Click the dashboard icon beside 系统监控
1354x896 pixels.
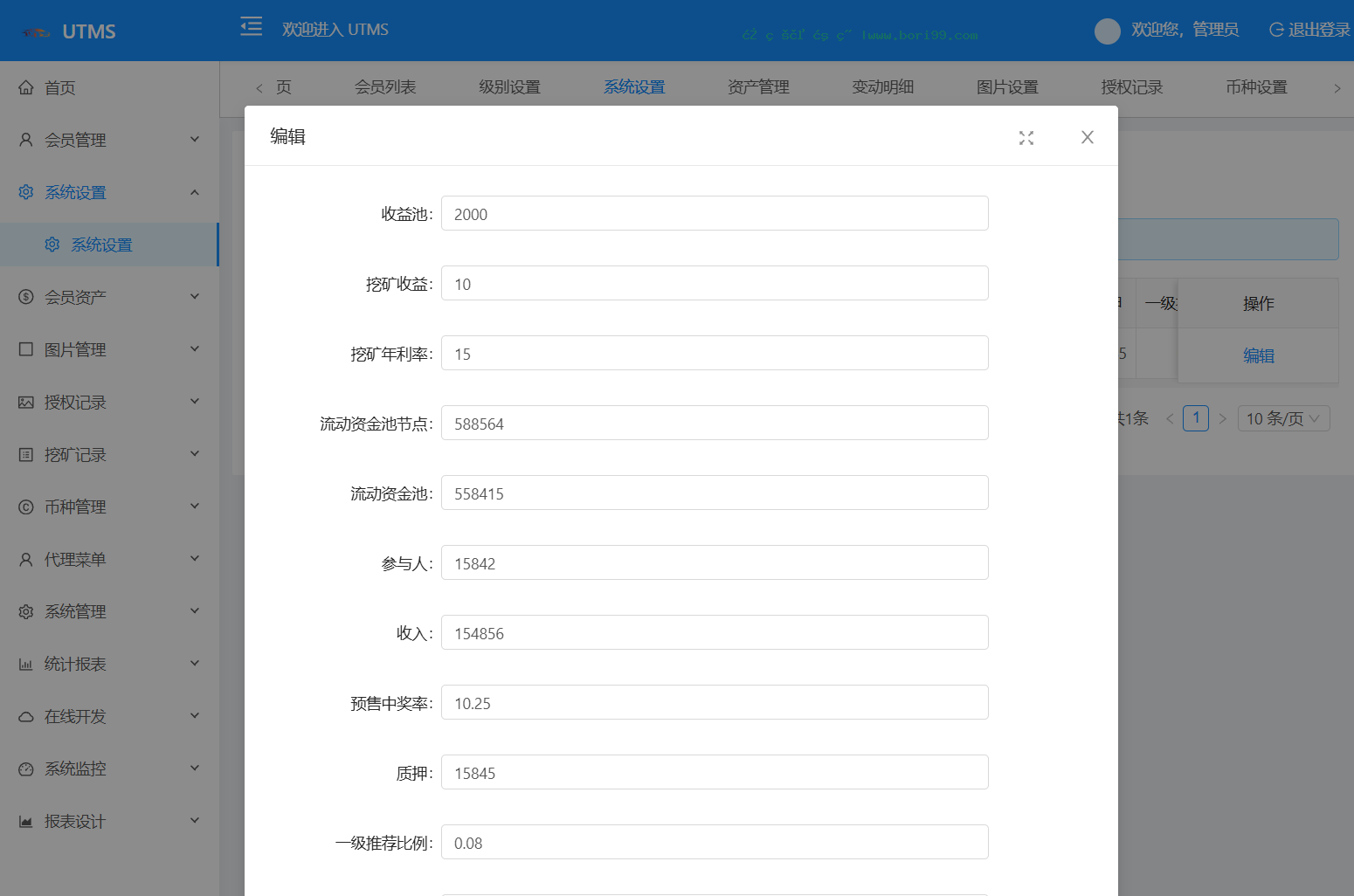tap(26, 768)
